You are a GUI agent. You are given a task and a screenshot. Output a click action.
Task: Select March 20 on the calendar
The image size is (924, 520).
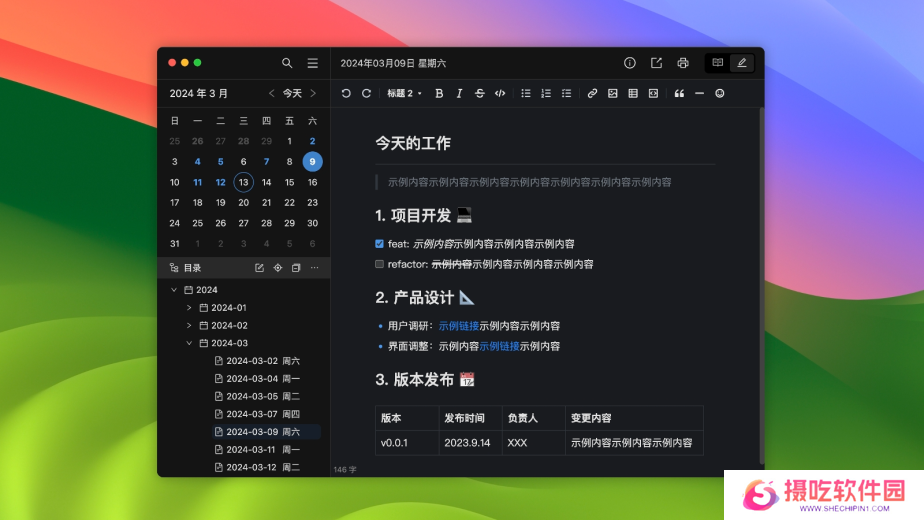coord(243,202)
